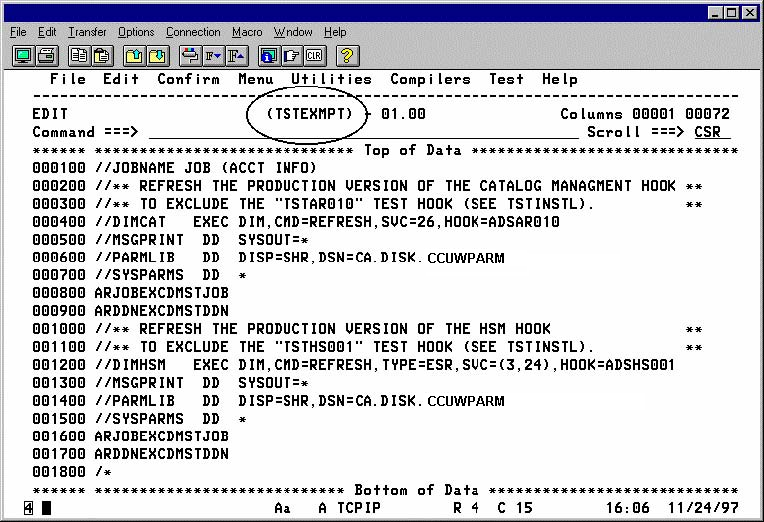
Task: Click line 001000 HSM hook comment
Action: click(x=399, y=329)
